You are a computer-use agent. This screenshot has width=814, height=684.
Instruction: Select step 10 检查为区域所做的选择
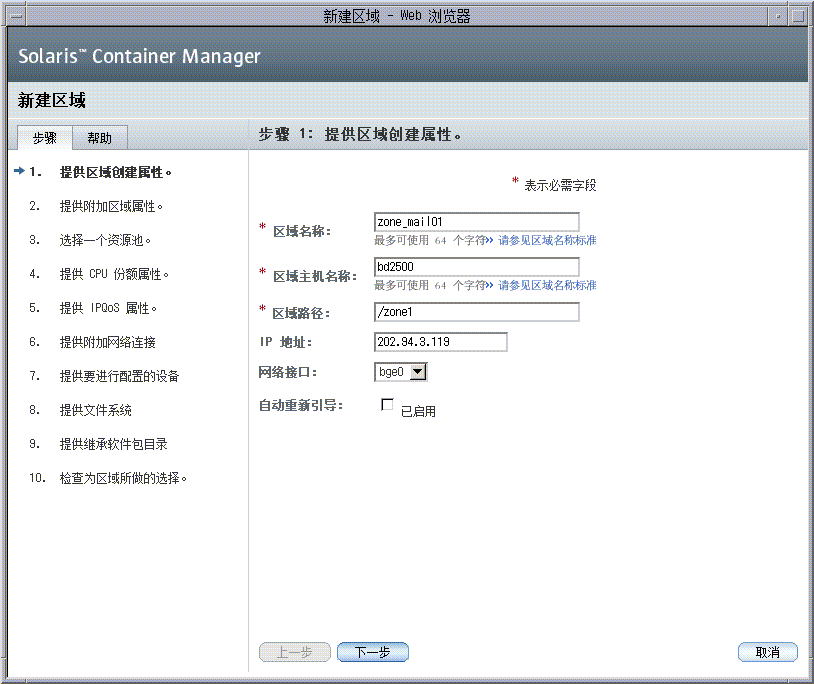(123, 478)
